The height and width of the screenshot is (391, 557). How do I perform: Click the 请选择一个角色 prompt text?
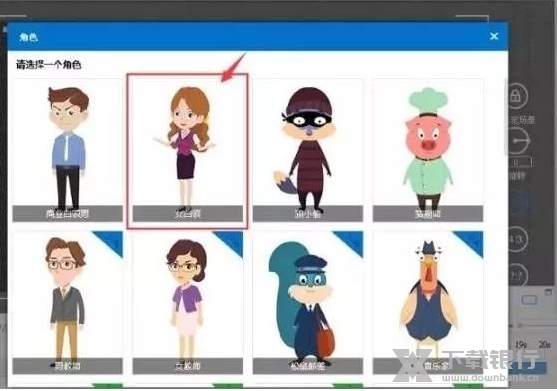click(49, 65)
